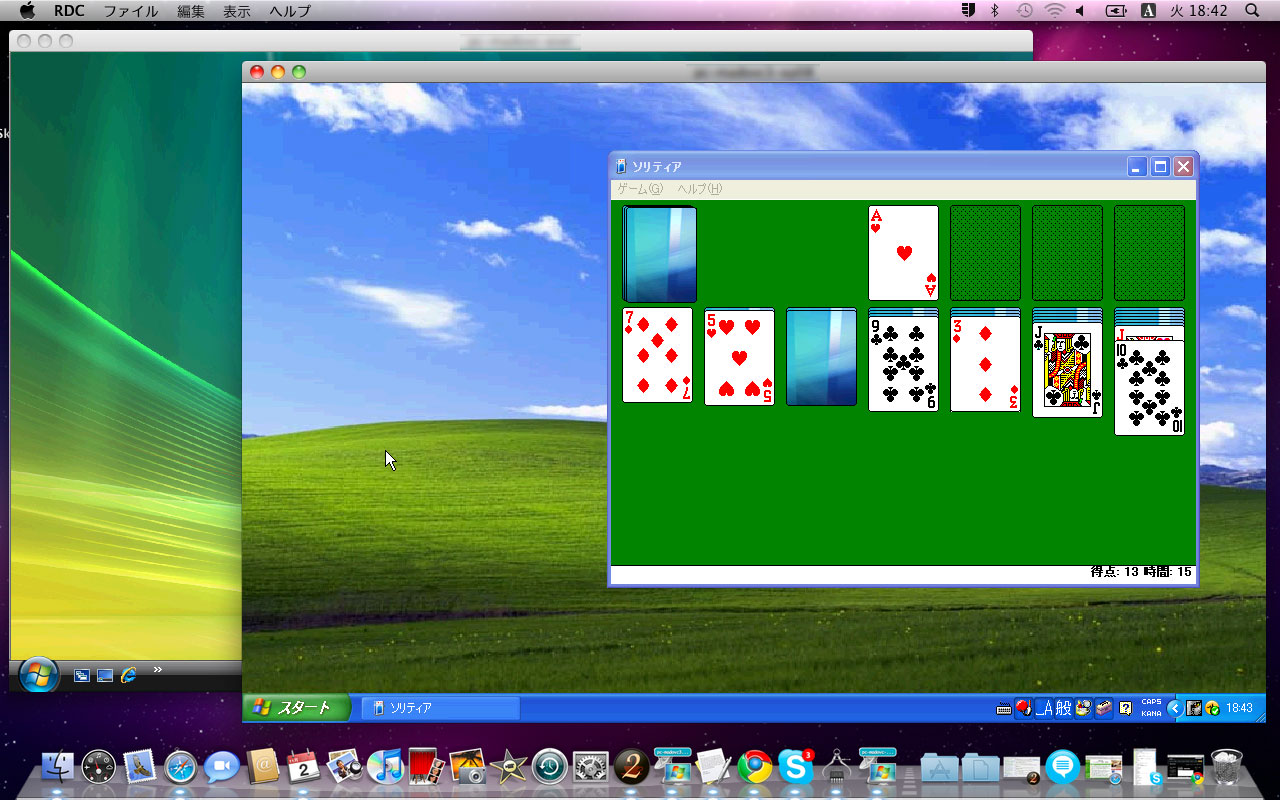
Task: Open TextEdit from the Dock
Action: (x=714, y=767)
